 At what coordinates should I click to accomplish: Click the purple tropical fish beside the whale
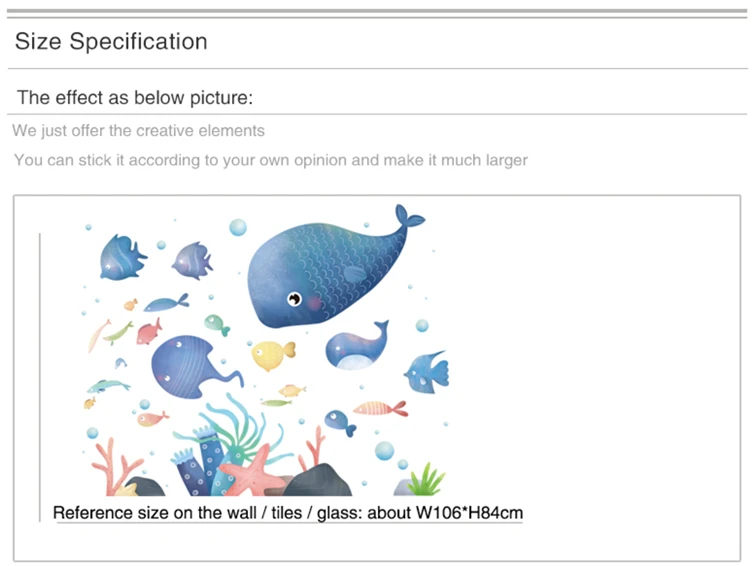click(192, 261)
